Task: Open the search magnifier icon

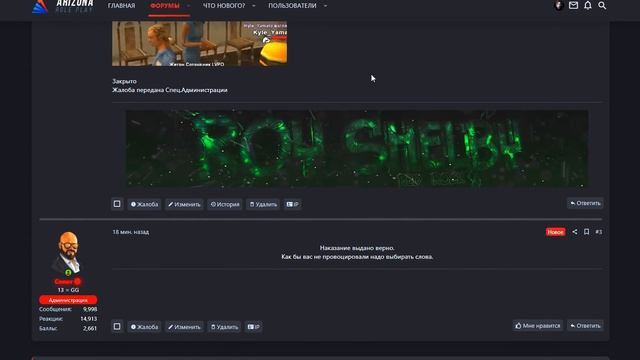Action: [602, 5]
